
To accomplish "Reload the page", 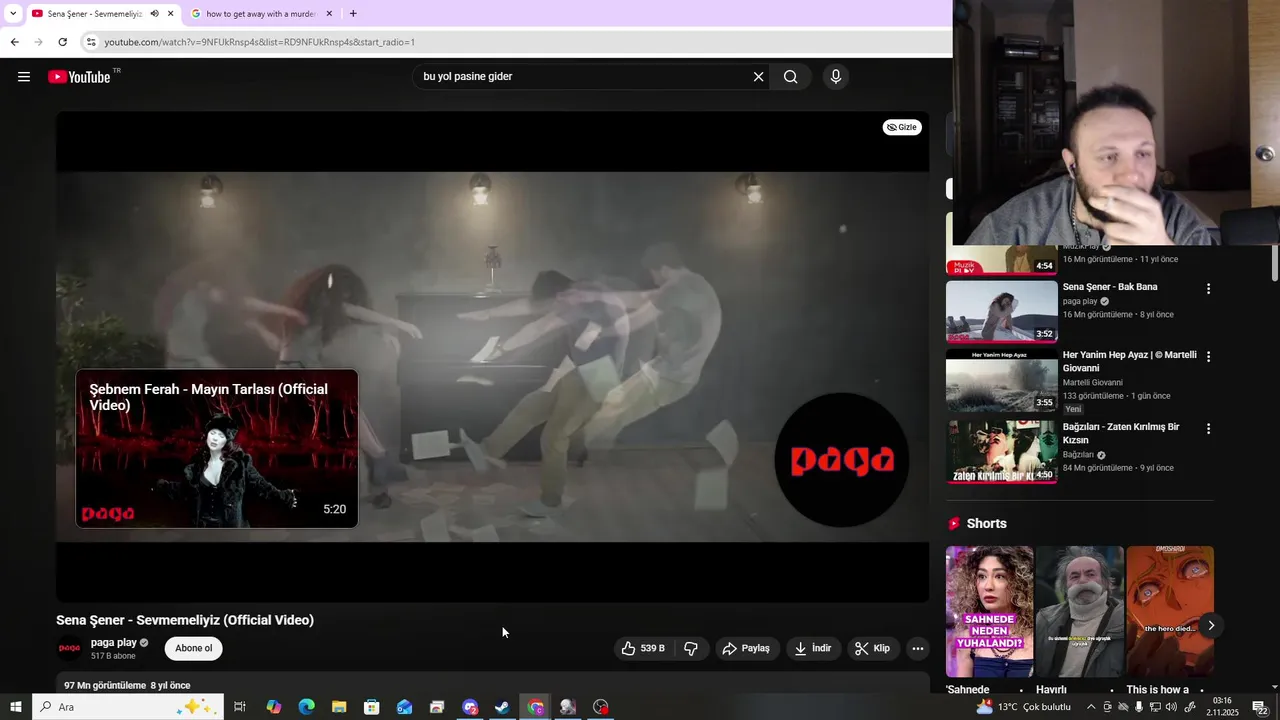I will coord(62,42).
